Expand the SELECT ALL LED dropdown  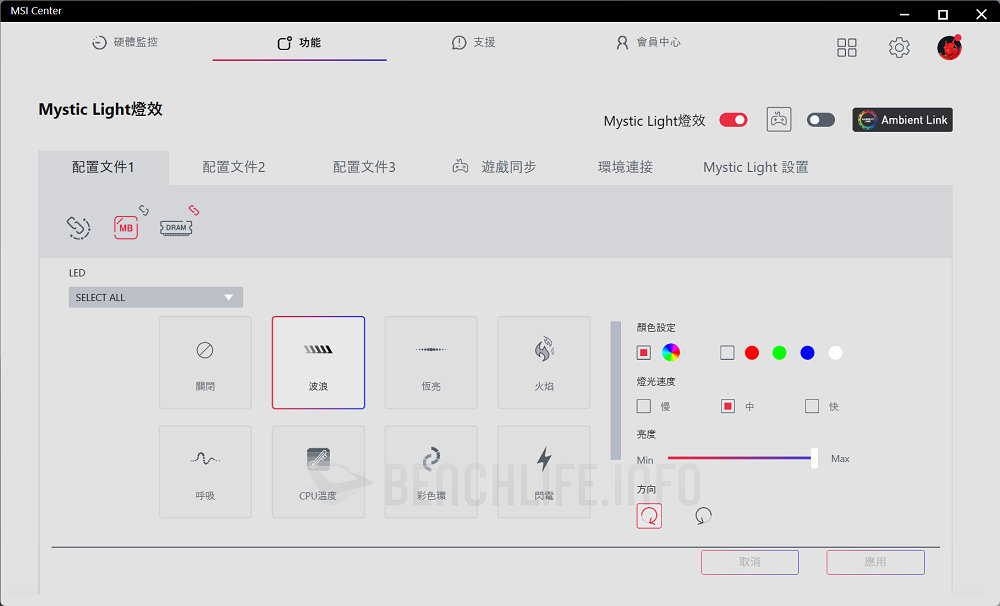click(156, 297)
